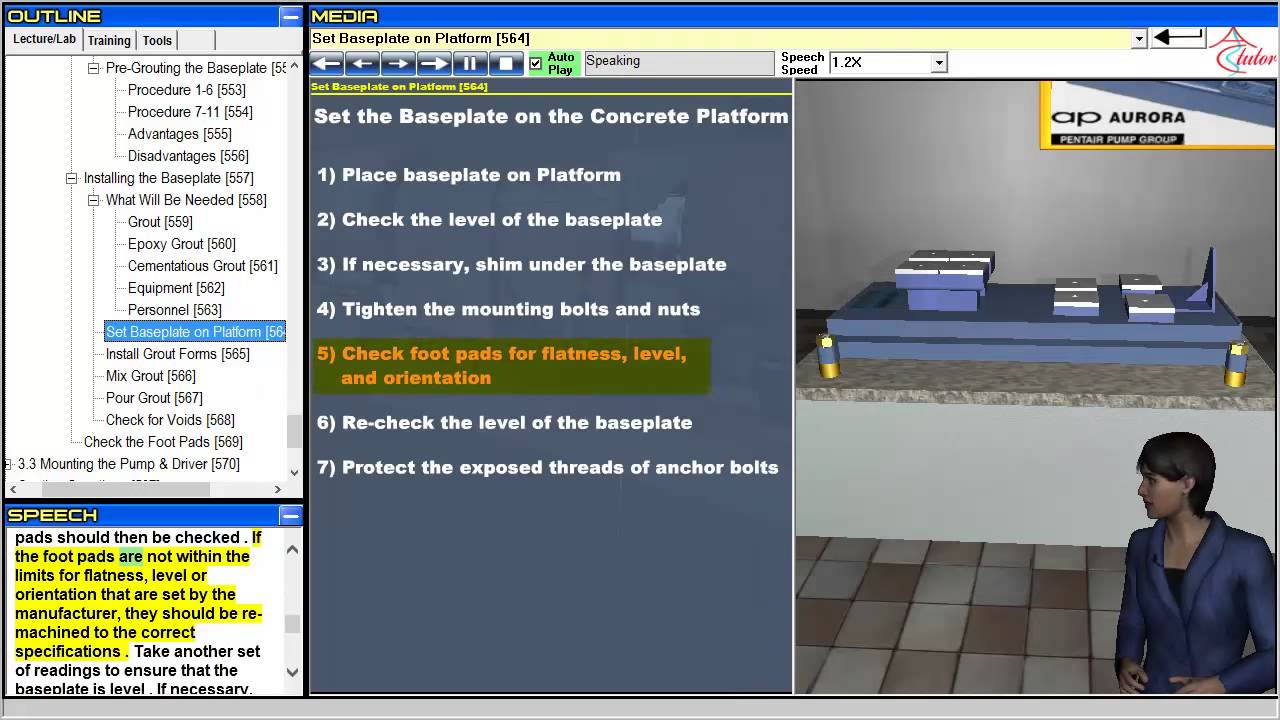
Task: Click the short right arrow media button
Action: pyautogui.click(x=398, y=63)
